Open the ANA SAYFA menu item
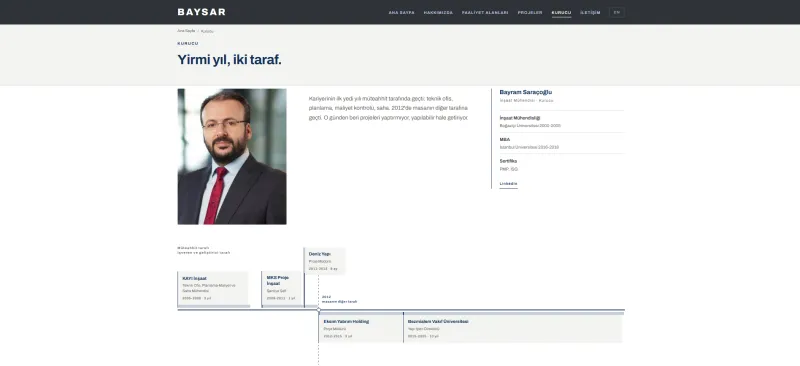This screenshot has height=366, width=800. (402, 12)
